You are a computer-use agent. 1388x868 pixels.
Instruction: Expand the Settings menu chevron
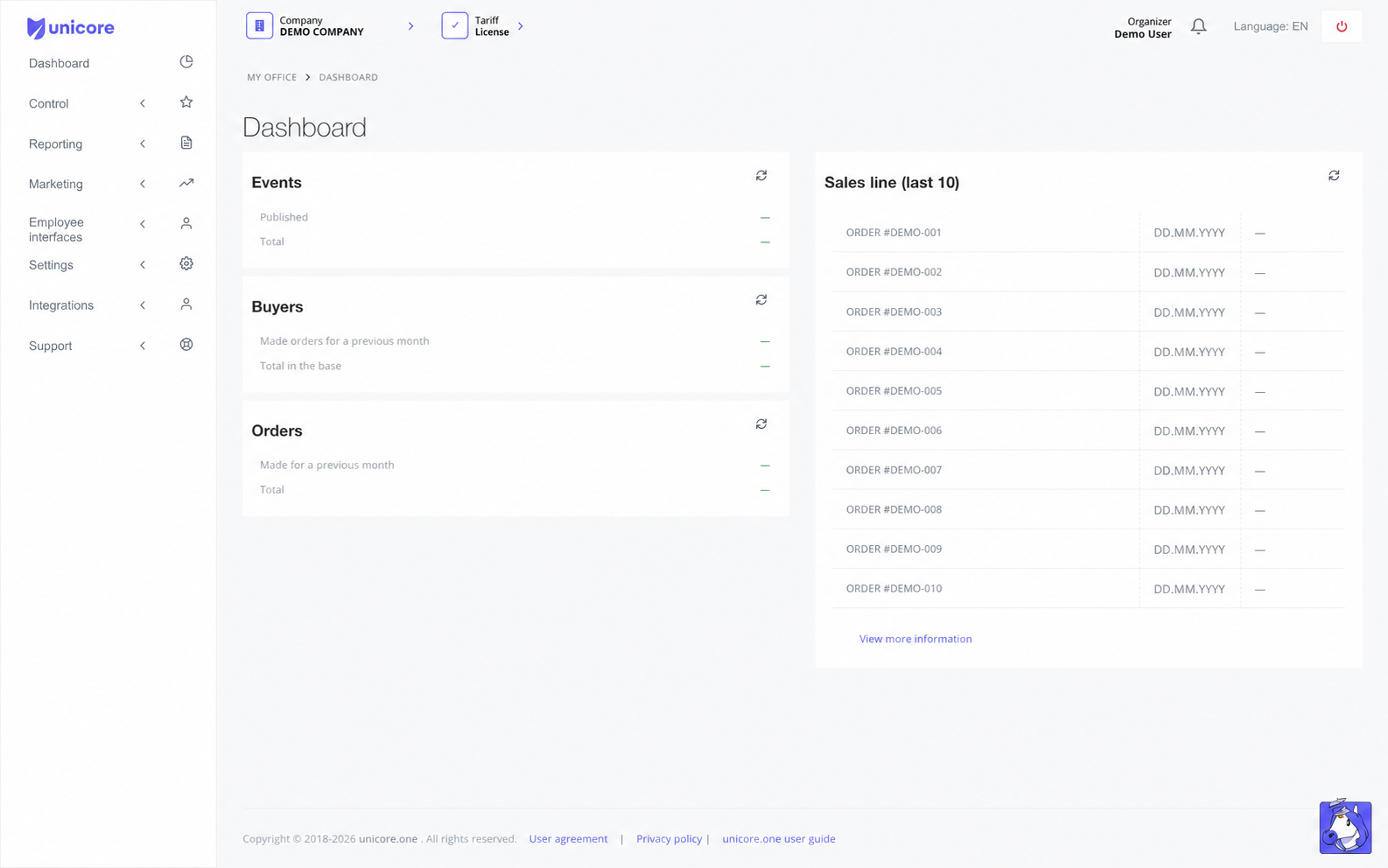[143, 265]
